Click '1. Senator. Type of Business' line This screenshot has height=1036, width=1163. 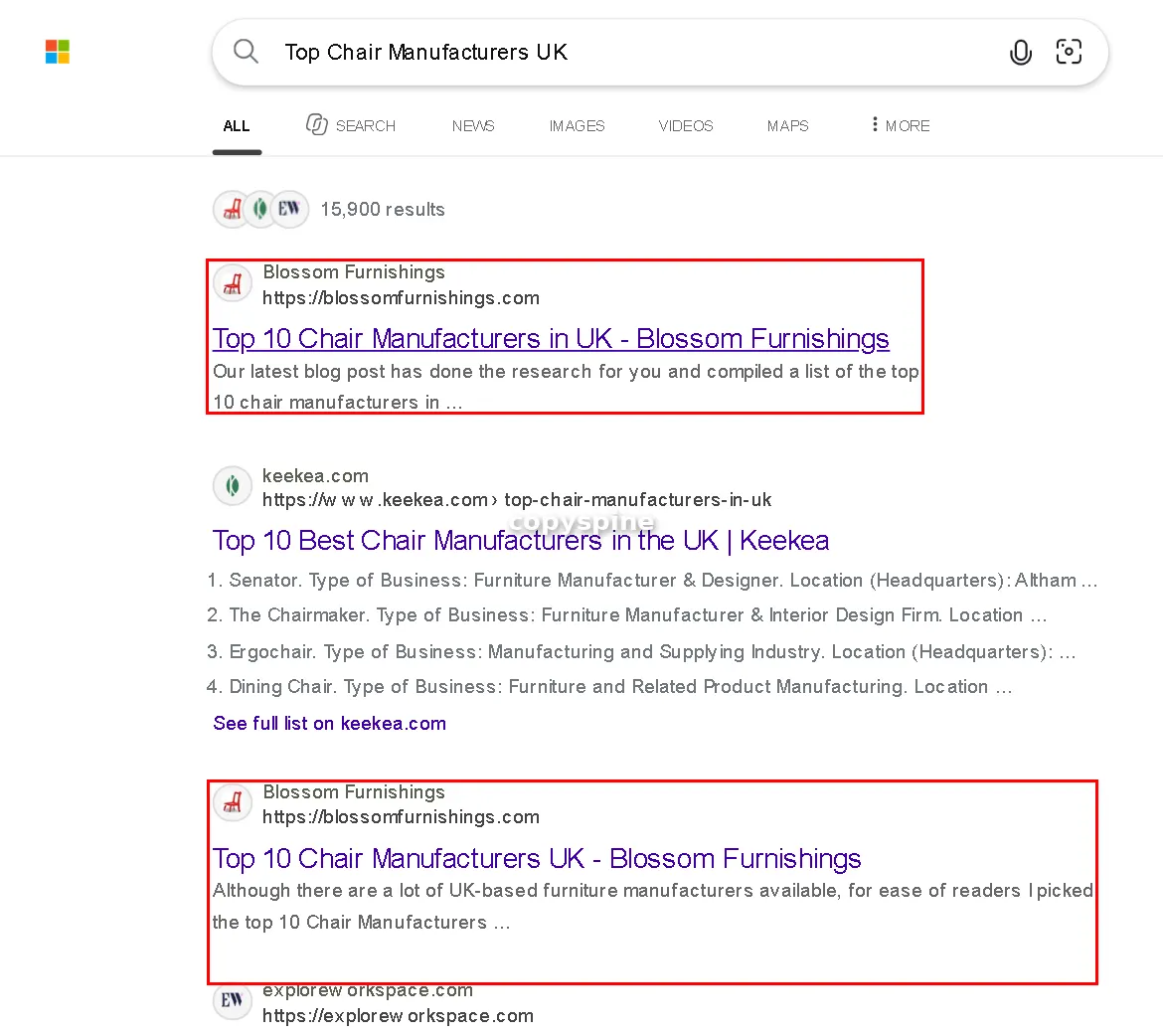click(x=652, y=581)
